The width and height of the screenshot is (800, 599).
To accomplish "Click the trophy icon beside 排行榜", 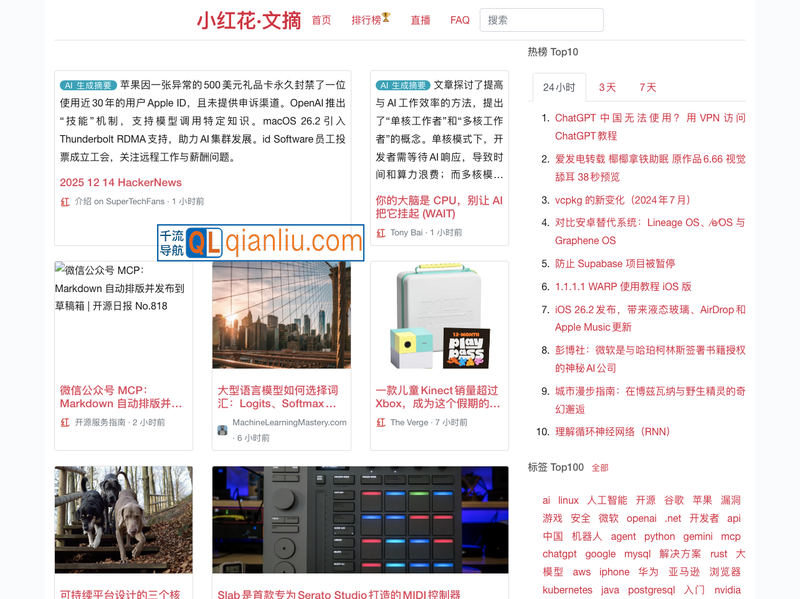I will pyautogui.click(x=386, y=19).
